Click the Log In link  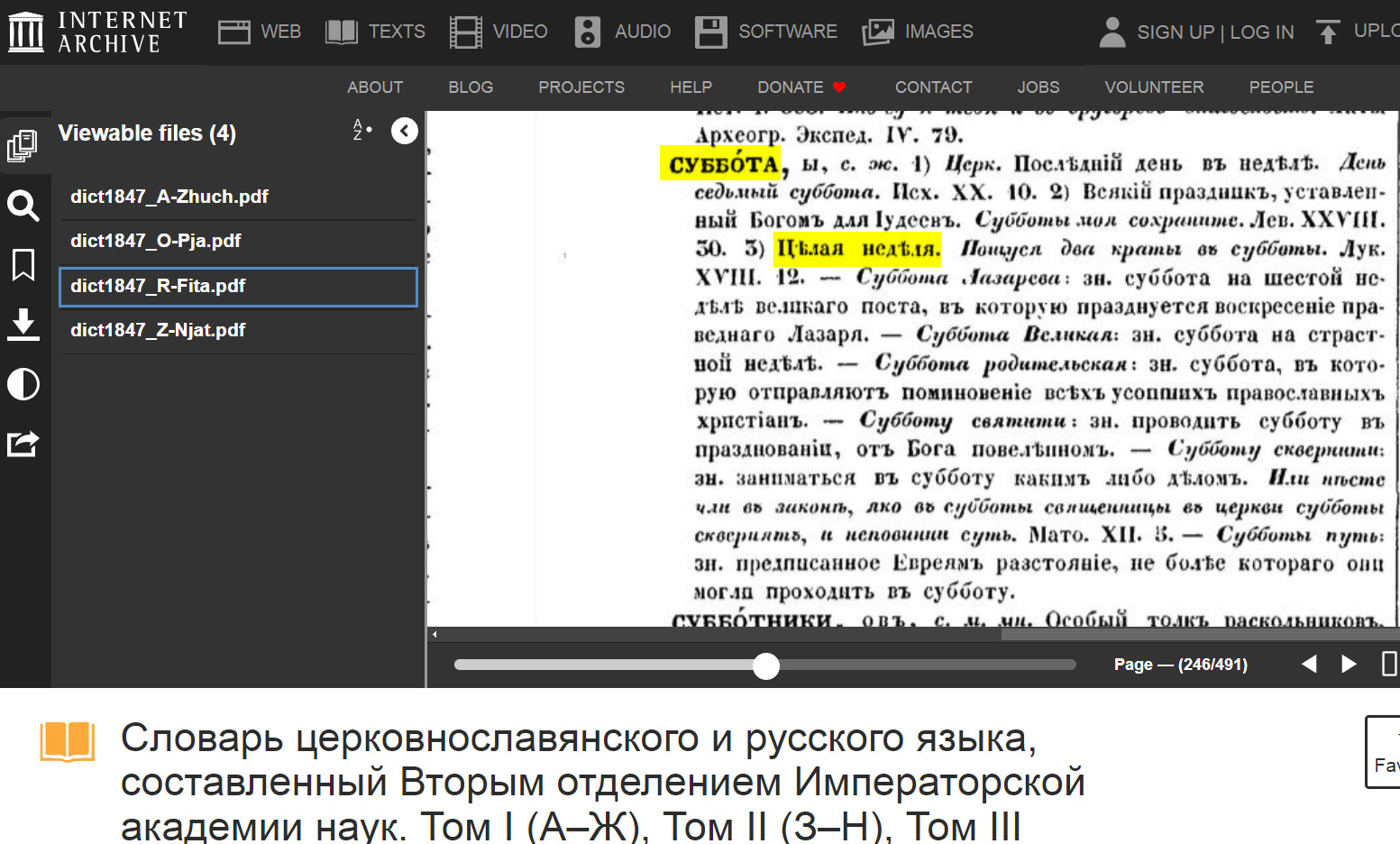tap(1262, 32)
